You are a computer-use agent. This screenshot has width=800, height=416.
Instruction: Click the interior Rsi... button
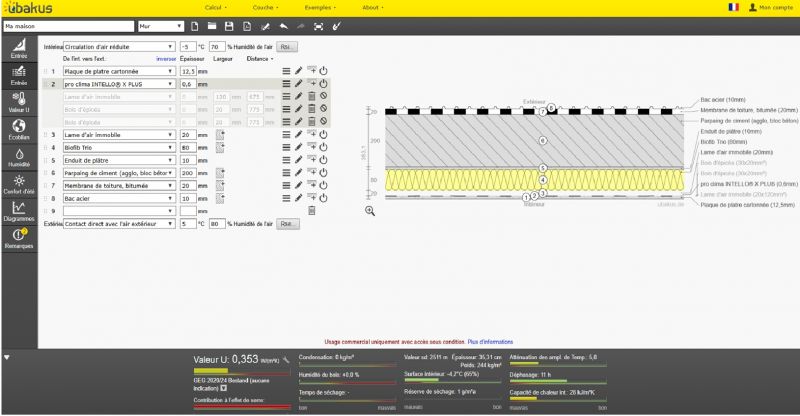(x=287, y=46)
